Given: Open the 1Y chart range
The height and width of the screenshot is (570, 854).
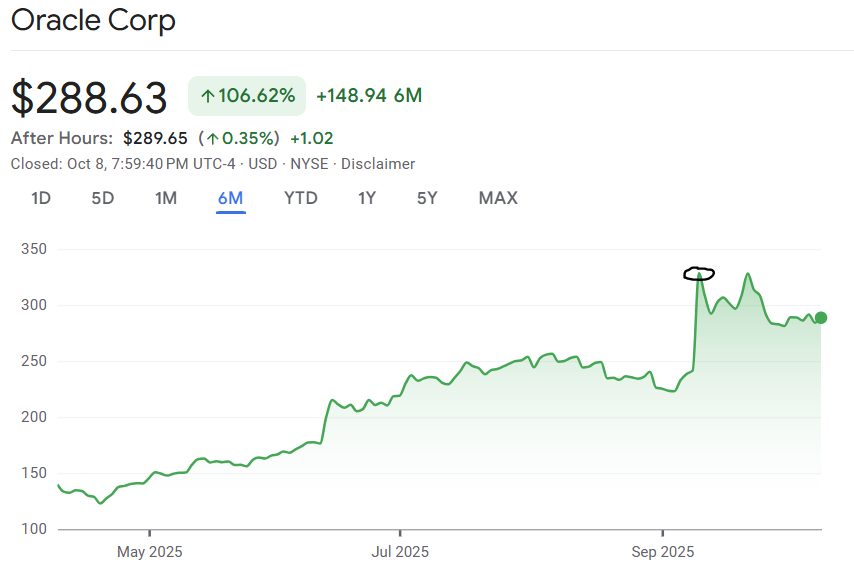Looking at the screenshot, I should click(x=367, y=198).
